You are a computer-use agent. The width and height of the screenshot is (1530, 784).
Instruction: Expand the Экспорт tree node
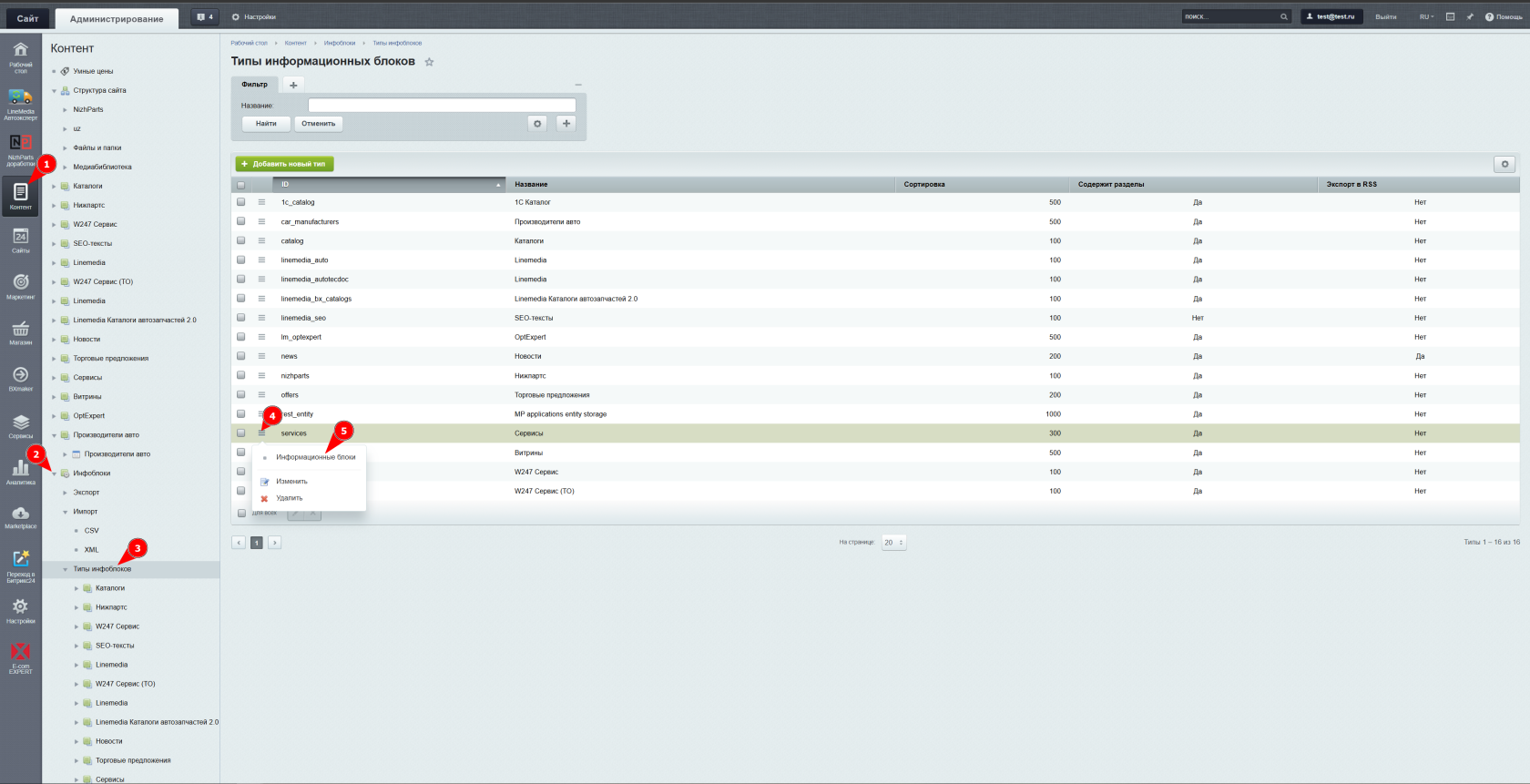[65, 493]
